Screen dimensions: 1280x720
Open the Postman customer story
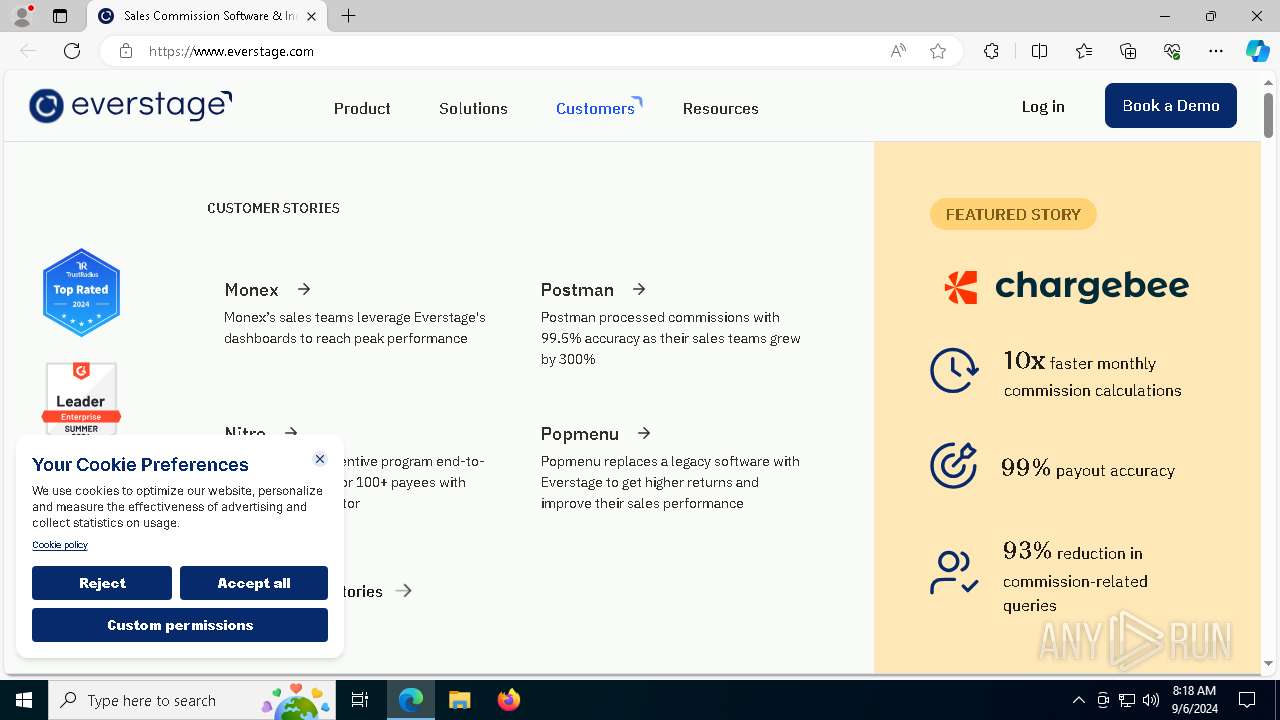577,289
